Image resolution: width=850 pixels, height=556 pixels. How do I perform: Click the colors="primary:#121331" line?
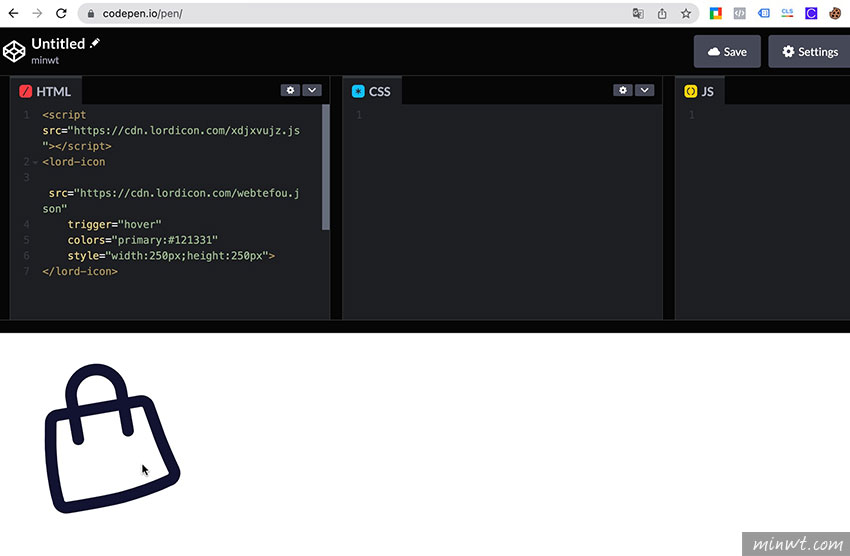tap(143, 240)
